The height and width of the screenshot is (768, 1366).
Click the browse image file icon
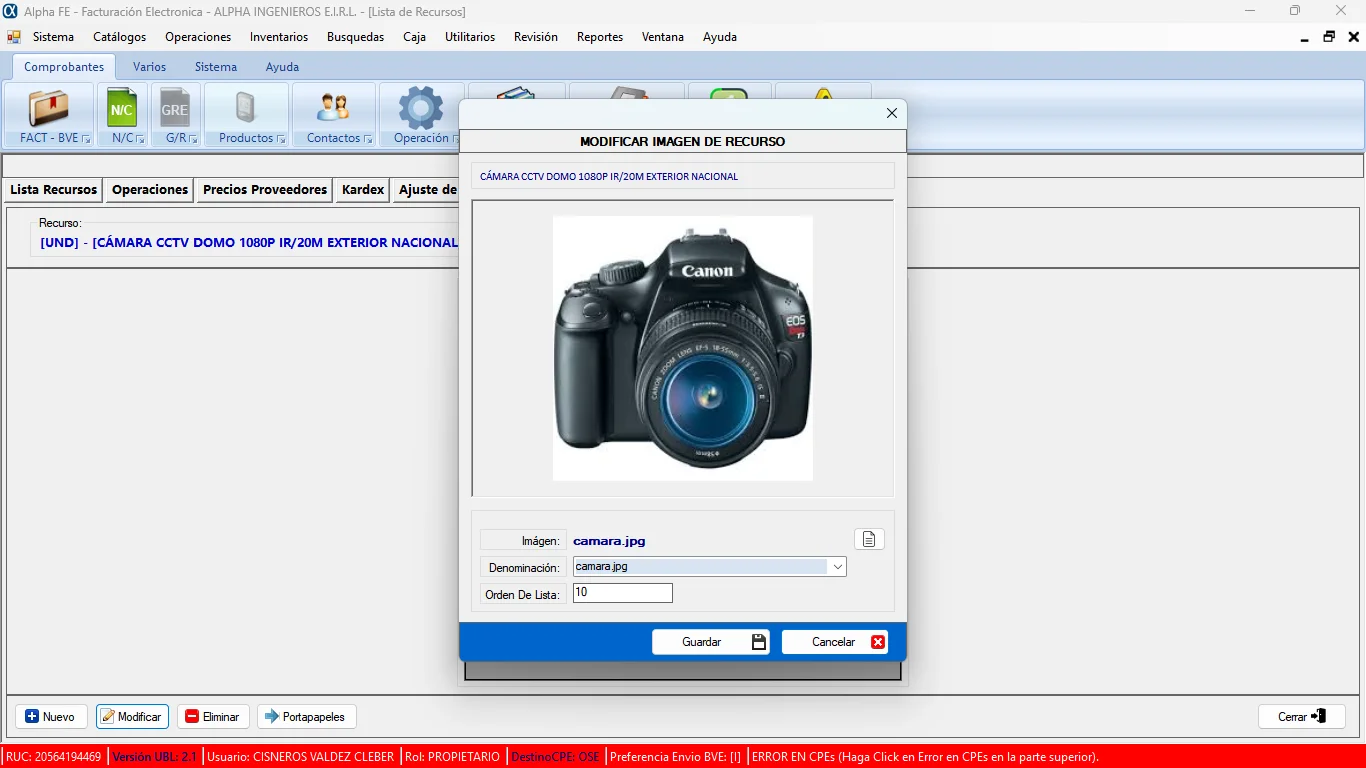tap(869, 540)
